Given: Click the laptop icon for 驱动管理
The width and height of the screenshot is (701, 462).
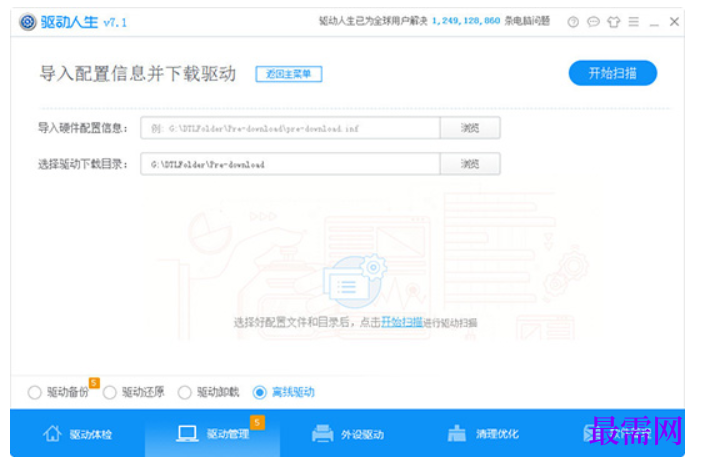Looking at the screenshot, I should click(187, 433).
